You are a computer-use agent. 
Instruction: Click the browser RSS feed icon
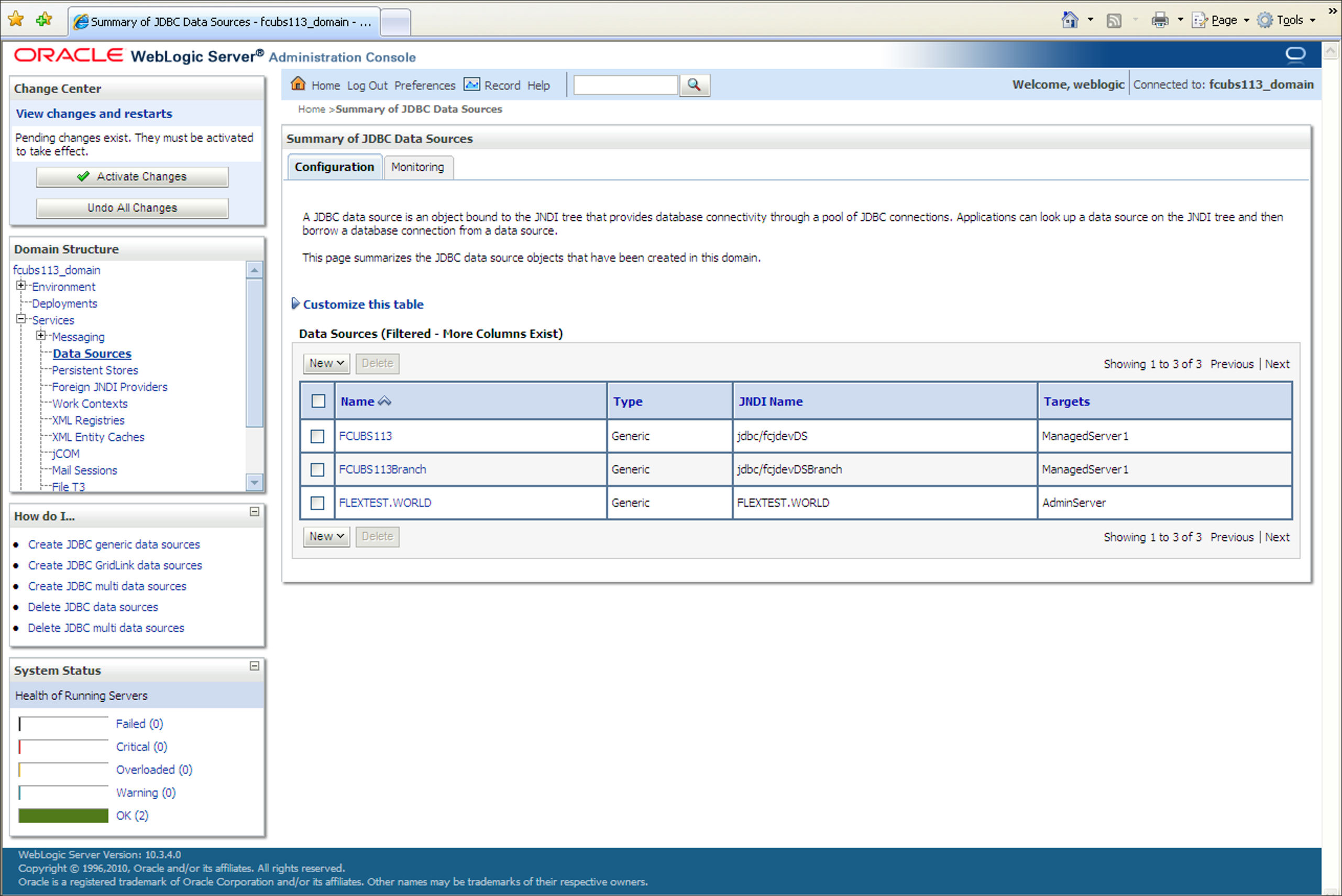[1114, 20]
